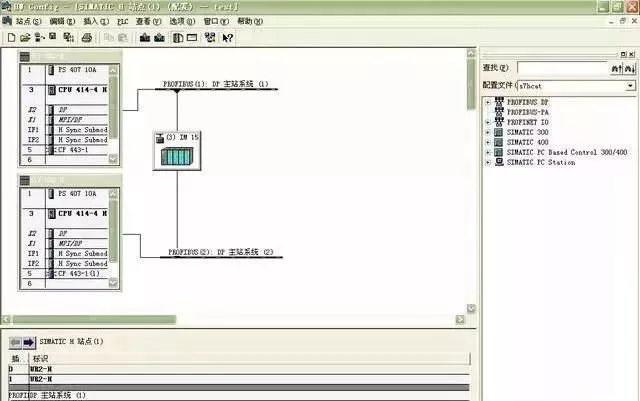Image resolution: width=640 pixels, height=401 pixels.
Task: Click the Open folder toolbar icon
Action: click(25, 38)
